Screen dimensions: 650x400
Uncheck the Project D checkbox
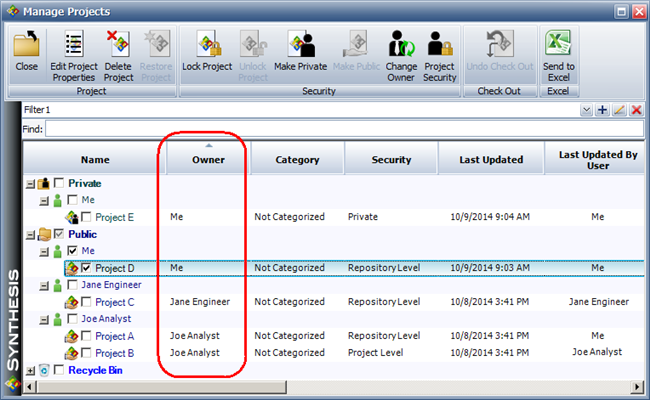coord(87,268)
